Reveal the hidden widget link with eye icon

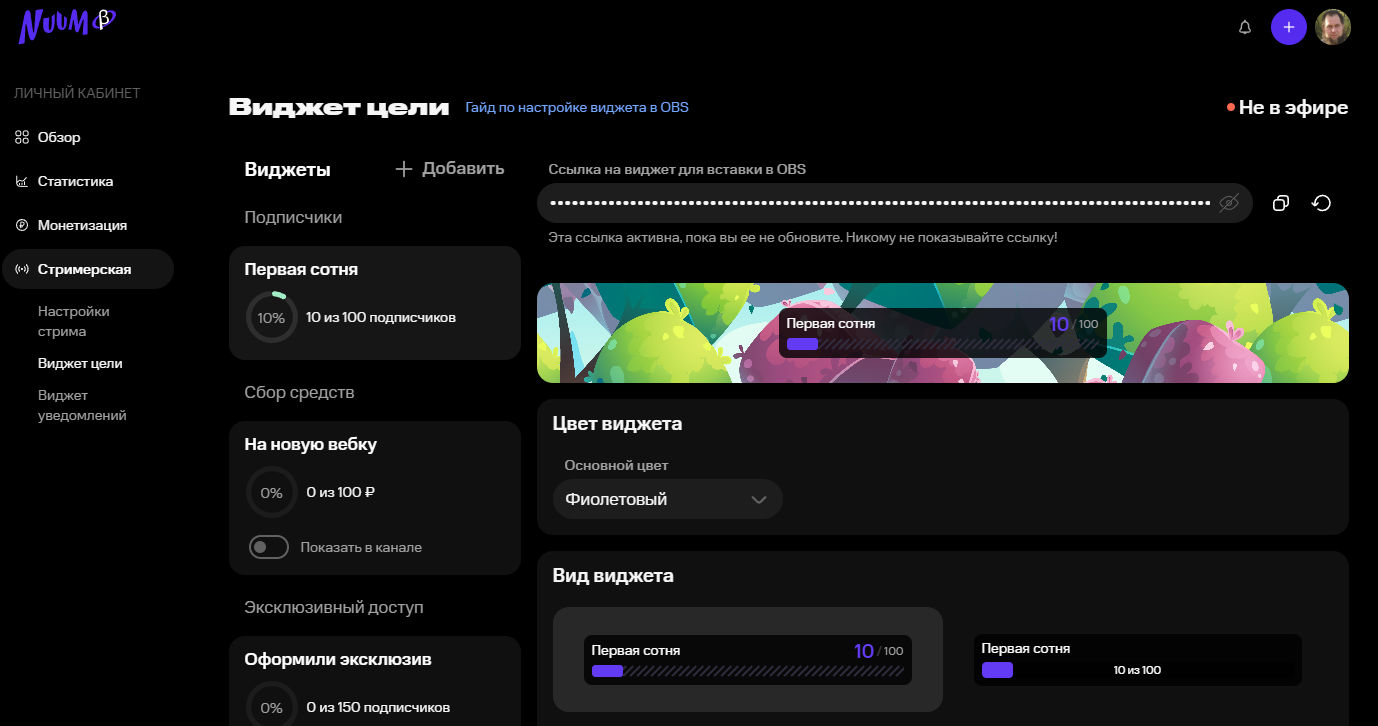1229,203
